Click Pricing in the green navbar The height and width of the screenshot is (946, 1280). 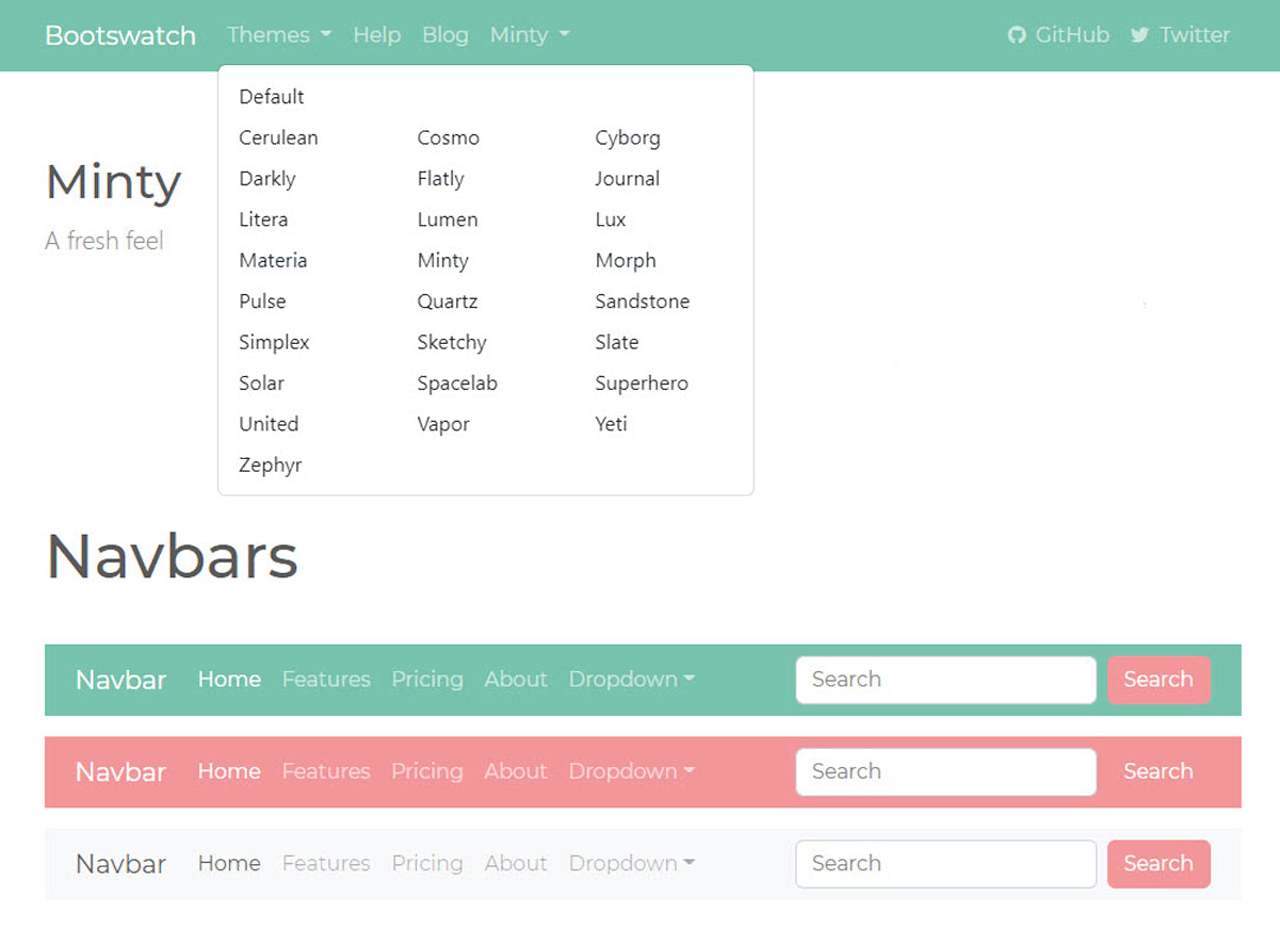(x=427, y=679)
